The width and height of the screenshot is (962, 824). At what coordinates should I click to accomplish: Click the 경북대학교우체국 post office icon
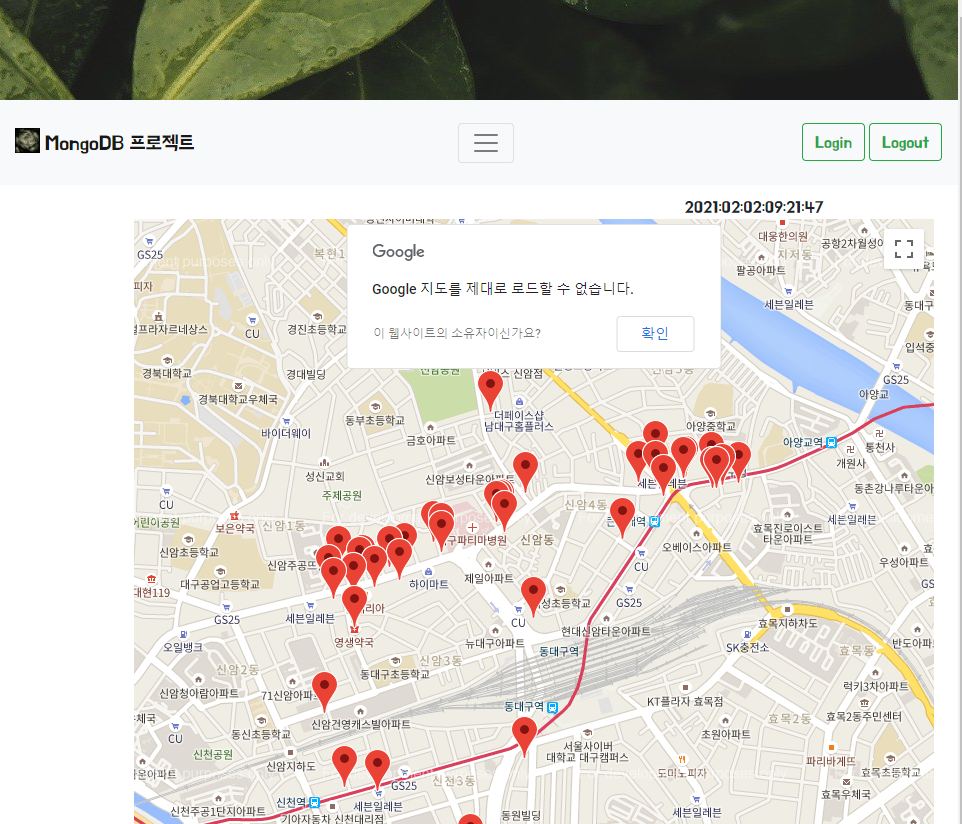pos(238,387)
